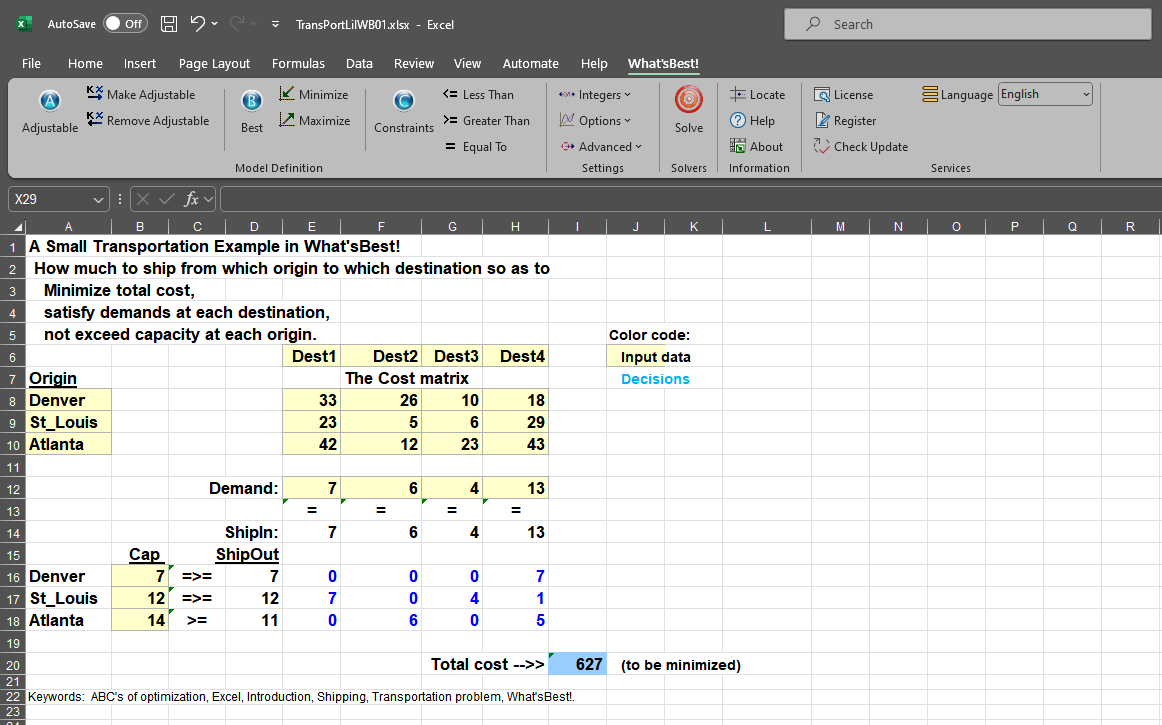Select the blue Total cost cell
This screenshot has height=725, width=1162.
[577, 665]
